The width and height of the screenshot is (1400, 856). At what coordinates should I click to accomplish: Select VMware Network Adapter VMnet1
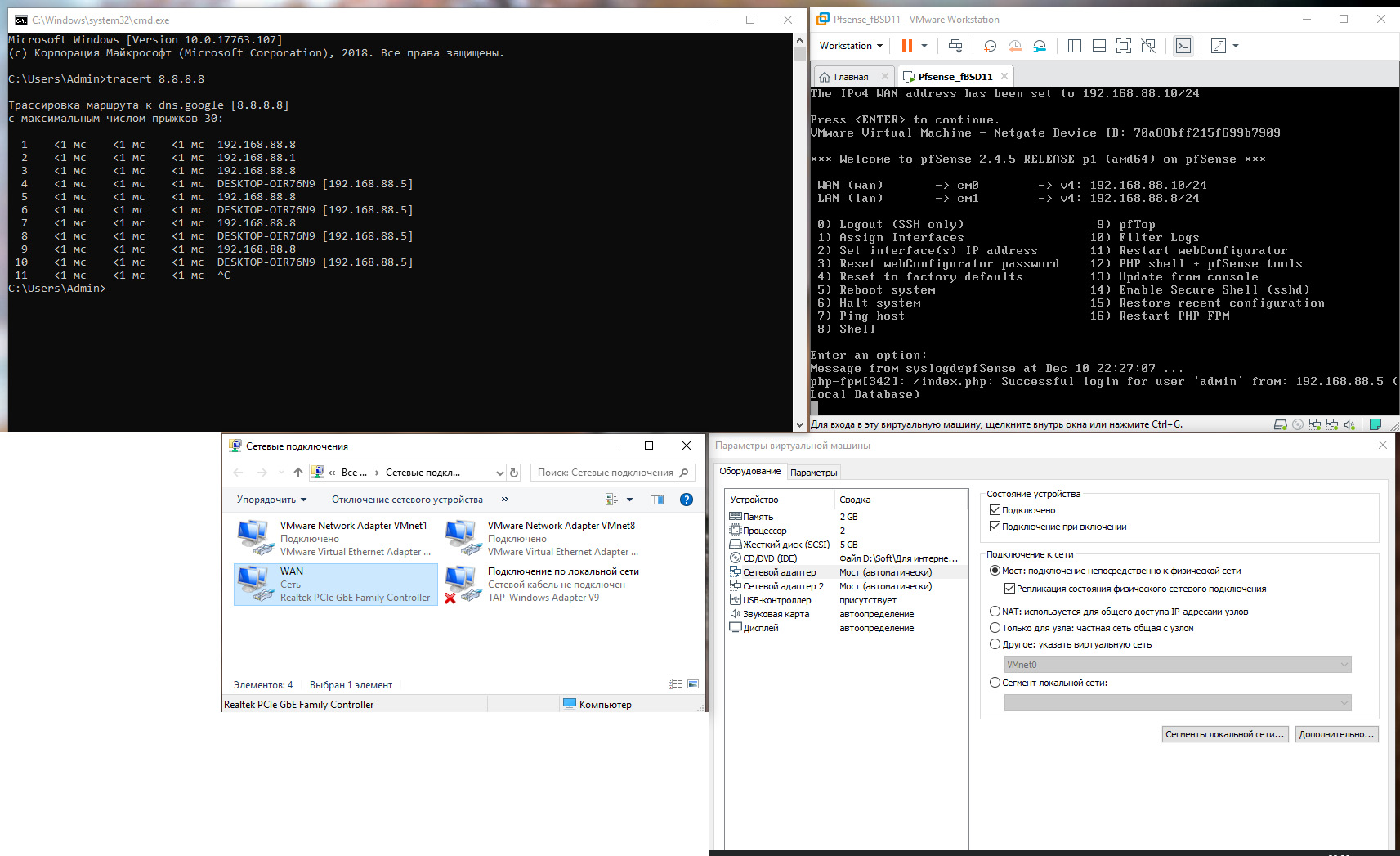coord(336,539)
